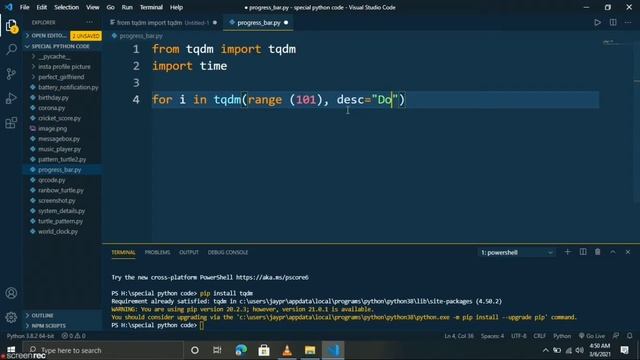Image resolution: width=640 pixels, height=360 pixels.
Task: Switch to the Output panel tab
Action: click(x=189, y=252)
